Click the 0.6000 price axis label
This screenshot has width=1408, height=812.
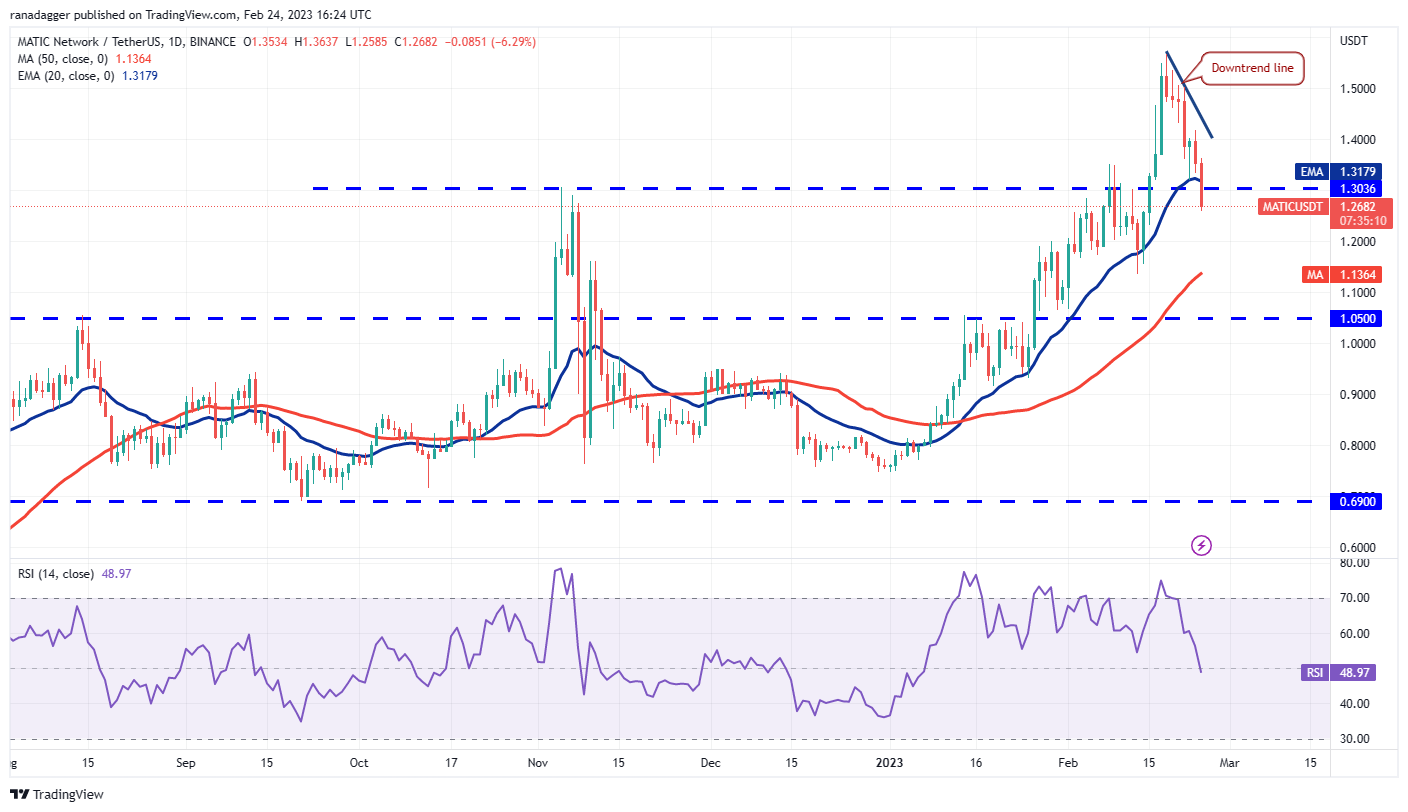pos(1358,548)
